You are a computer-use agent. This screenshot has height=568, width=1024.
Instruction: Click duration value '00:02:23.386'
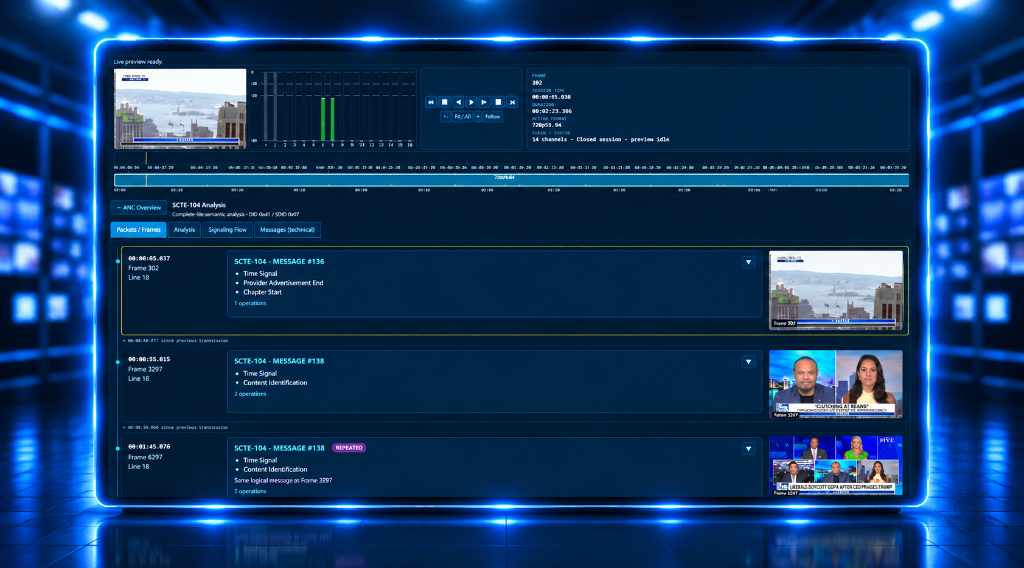552,111
